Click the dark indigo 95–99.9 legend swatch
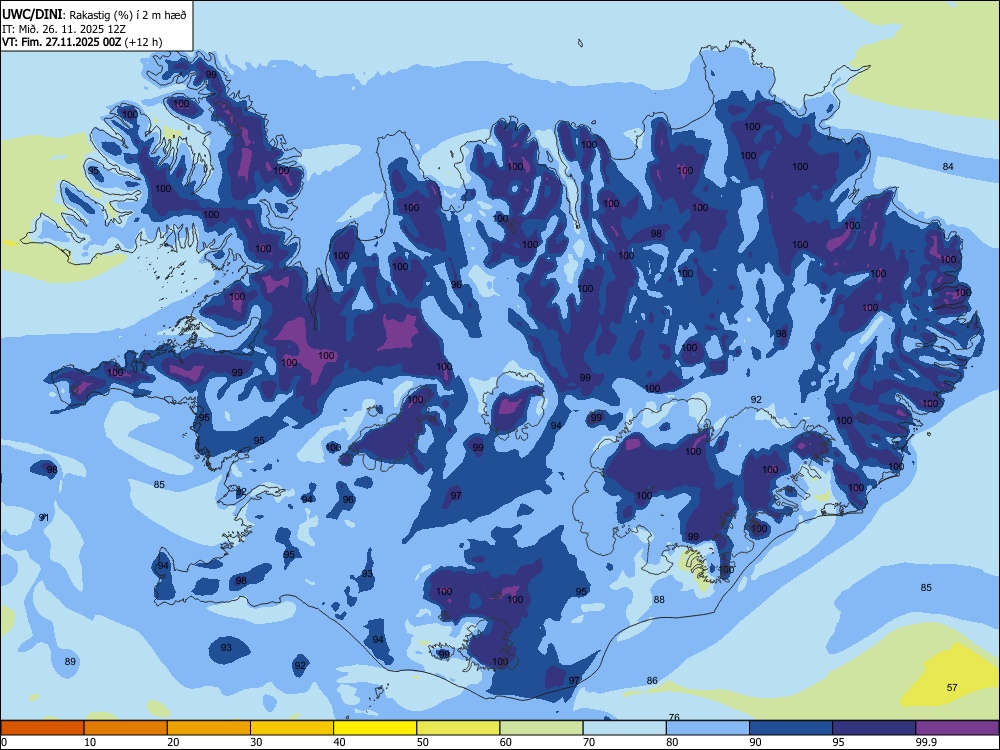The height and width of the screenshot is (750, 1000). pyautogui.click(x=874, y=728)
